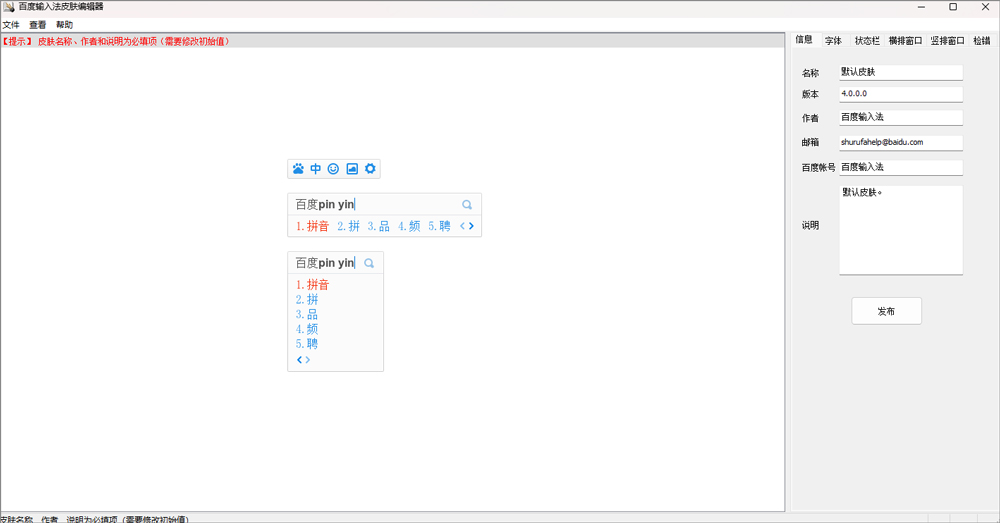Click search magnifier in horizontal candidate window

(467, 205)
